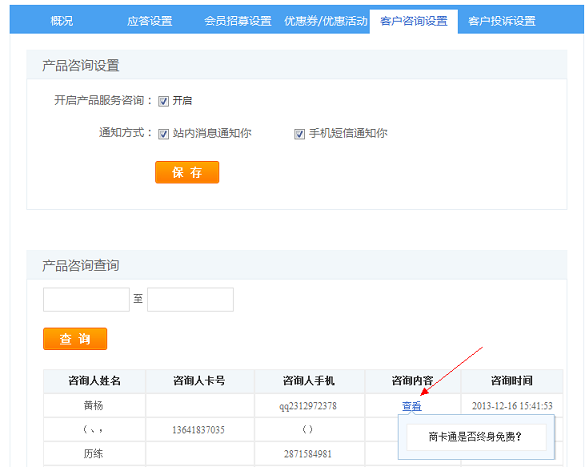
Task: Click the 咨询人卡号 column header
Action: pos(200,381)
